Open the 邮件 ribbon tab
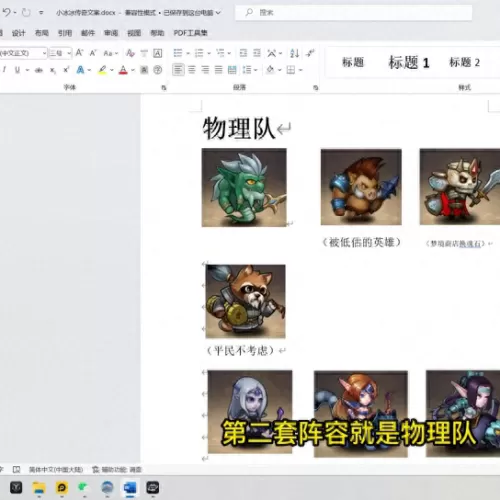The width and height of the screenshot is (500, 500). pos(88,33)
